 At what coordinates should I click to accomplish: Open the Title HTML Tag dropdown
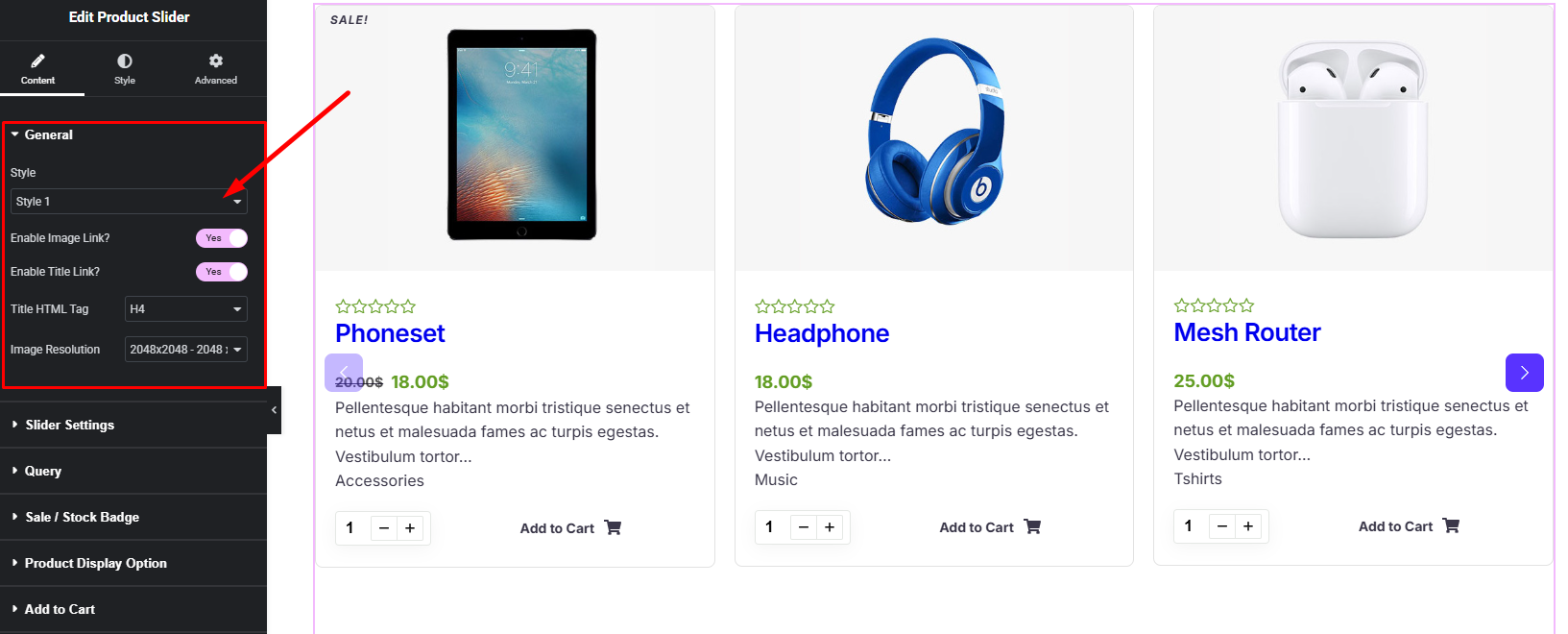point(186,309)
